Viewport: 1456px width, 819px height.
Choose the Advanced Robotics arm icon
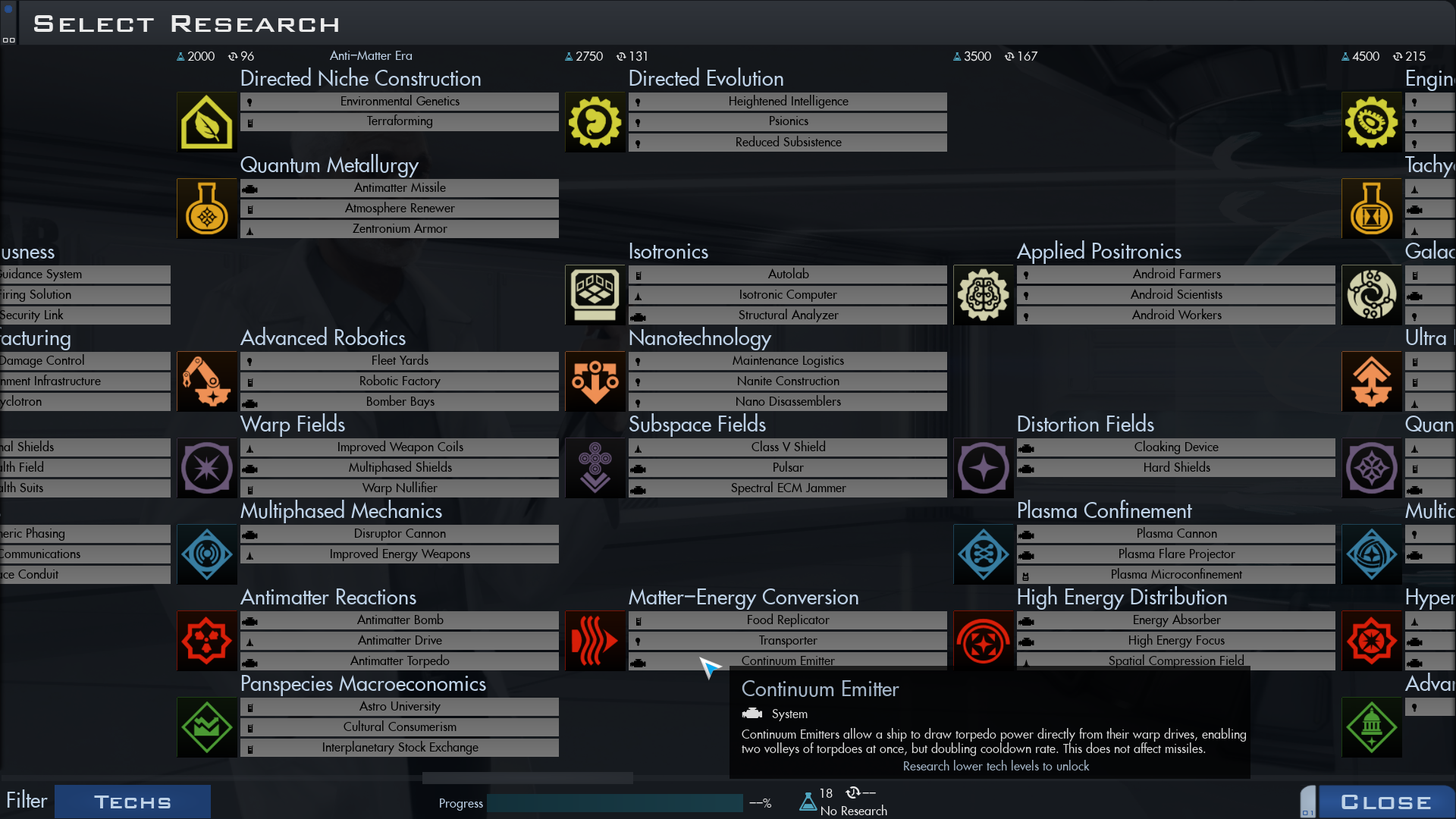point(207,381)
